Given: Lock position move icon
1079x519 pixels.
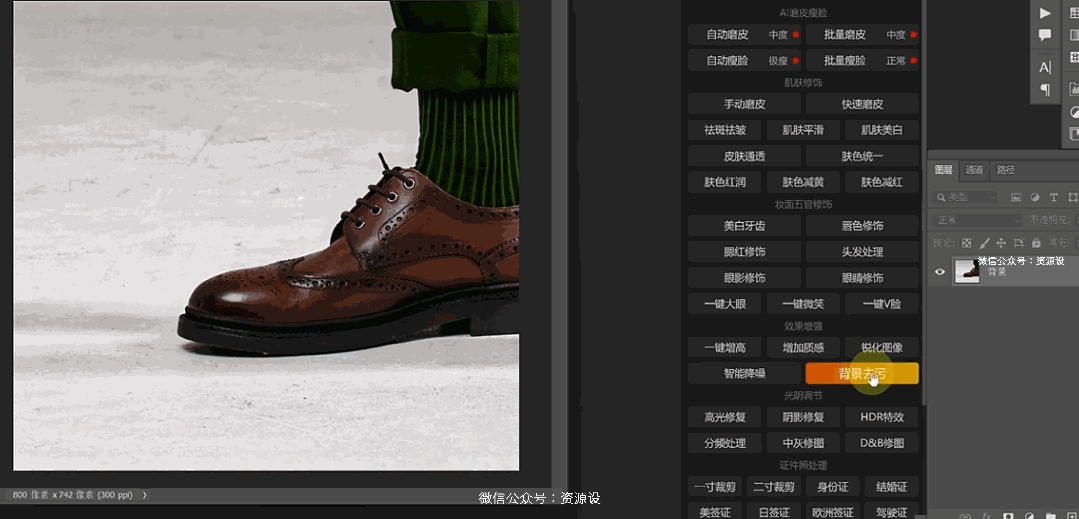Looking at the screenshot, I should pyautogui.click(x=1001, y=243).
